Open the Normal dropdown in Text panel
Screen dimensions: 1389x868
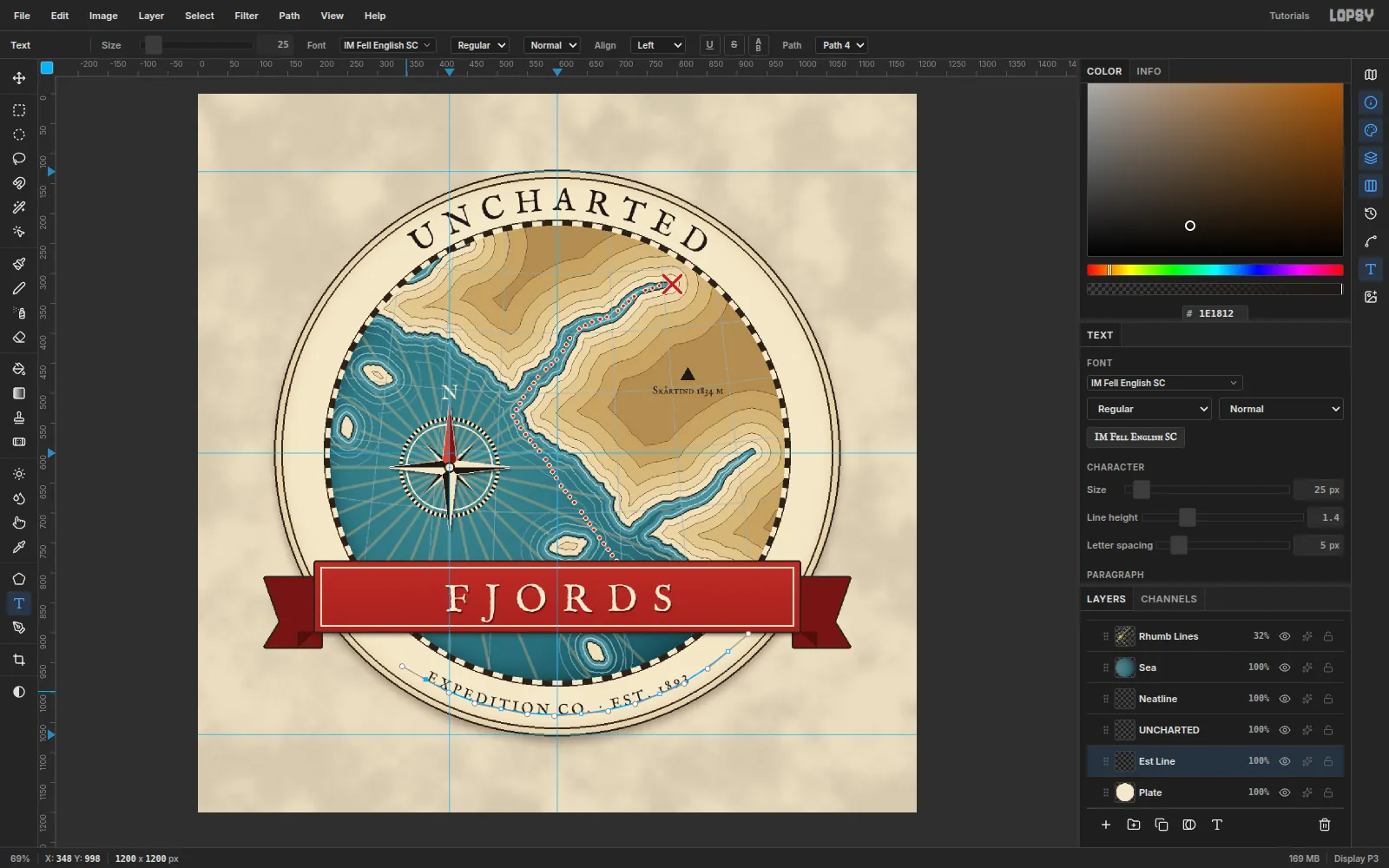1281,409
